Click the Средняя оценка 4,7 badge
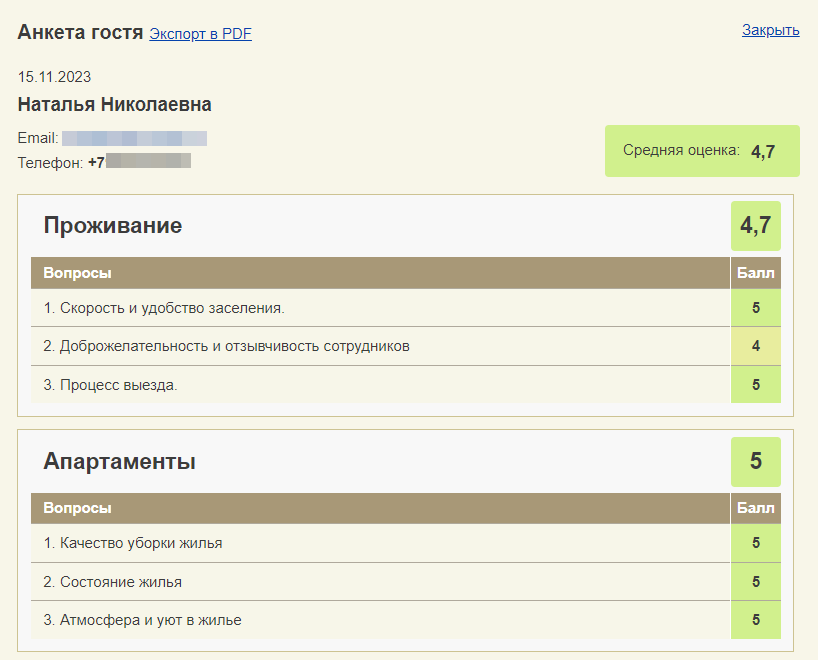The height and width of the screenshot is (660, 818). (x=702, y=151)
